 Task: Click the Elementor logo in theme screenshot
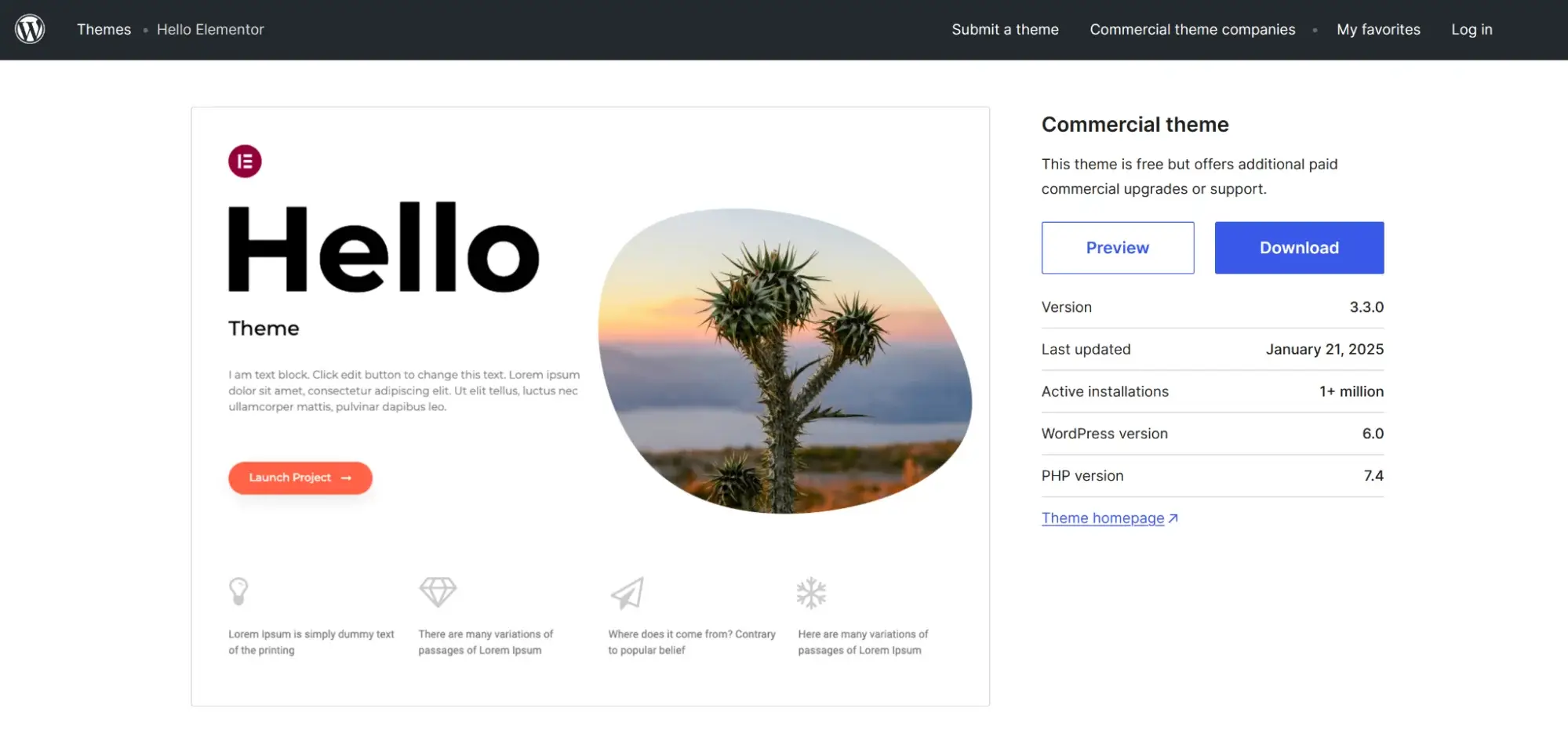245,162
